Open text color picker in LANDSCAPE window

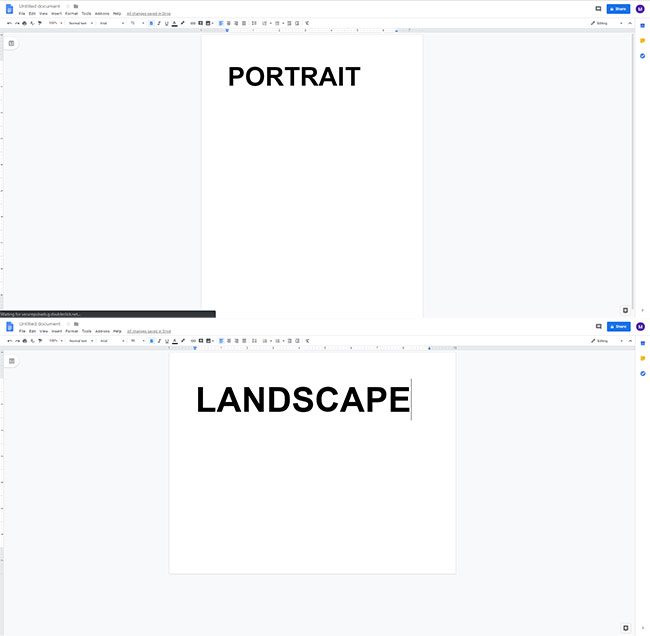[x=175, y=341]
